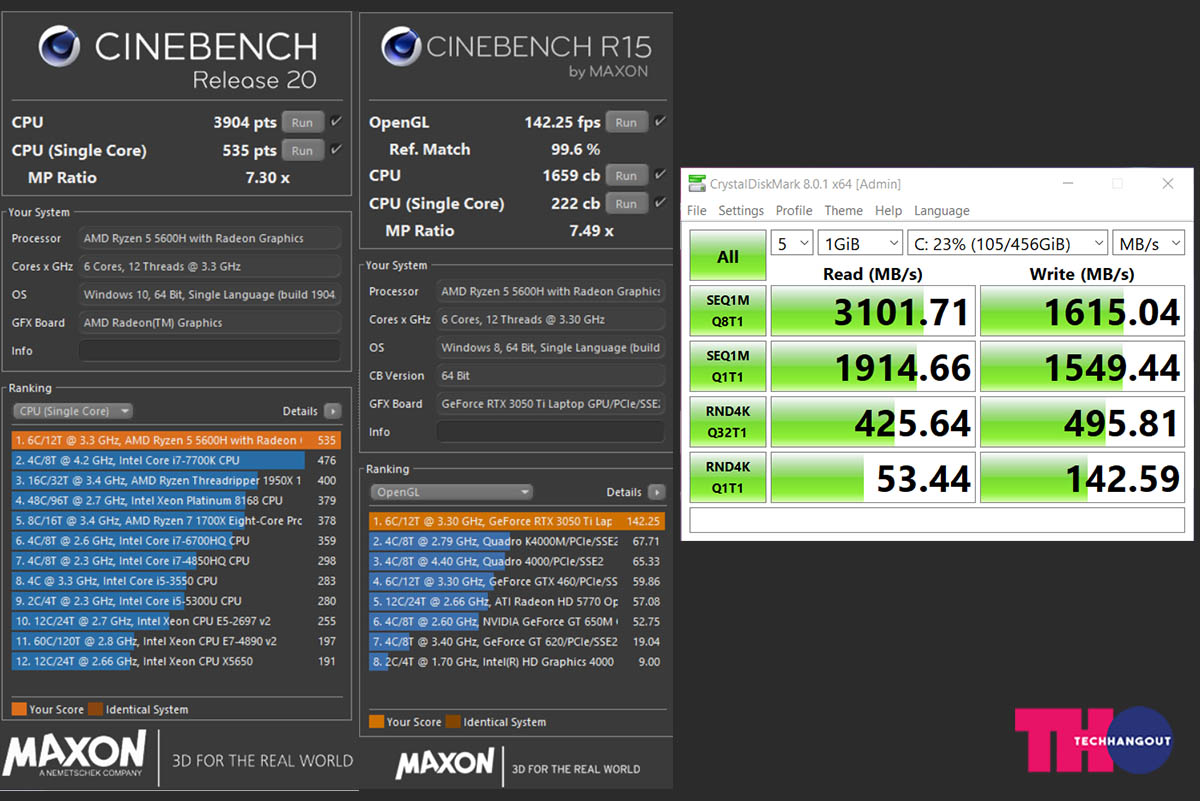Click the CrystalDiskMark title bar icon
This screenshot has width=1200, height=801.
[695, 184]
